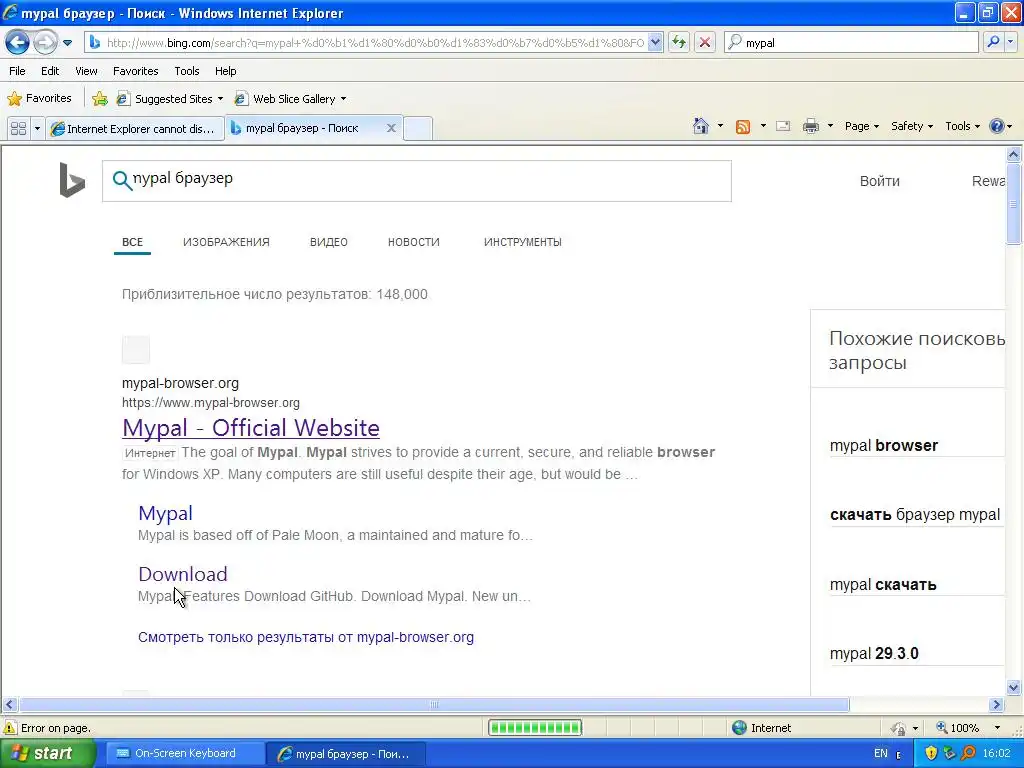
Task: Click the Forward navigation button
Action: [45, 43]
